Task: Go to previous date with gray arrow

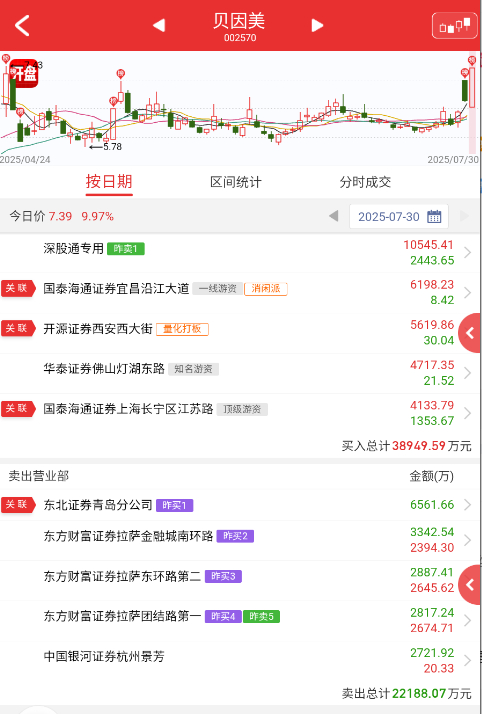Action: (x=334, y=216)
